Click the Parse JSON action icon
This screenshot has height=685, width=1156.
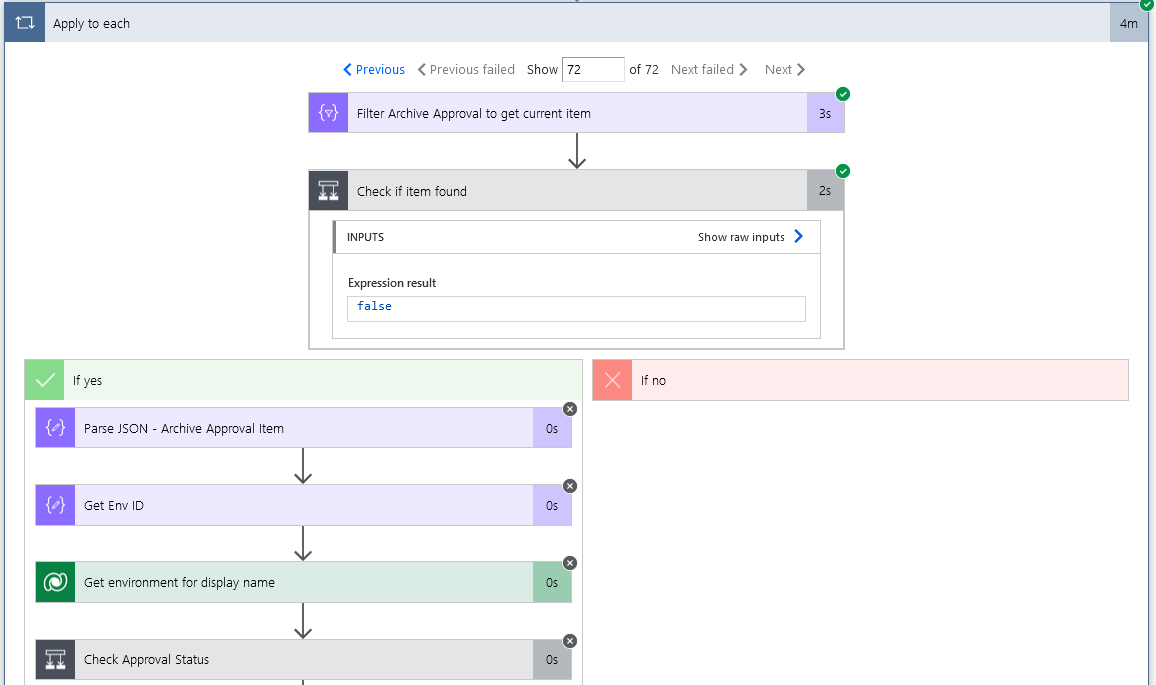tap(54, 427)
